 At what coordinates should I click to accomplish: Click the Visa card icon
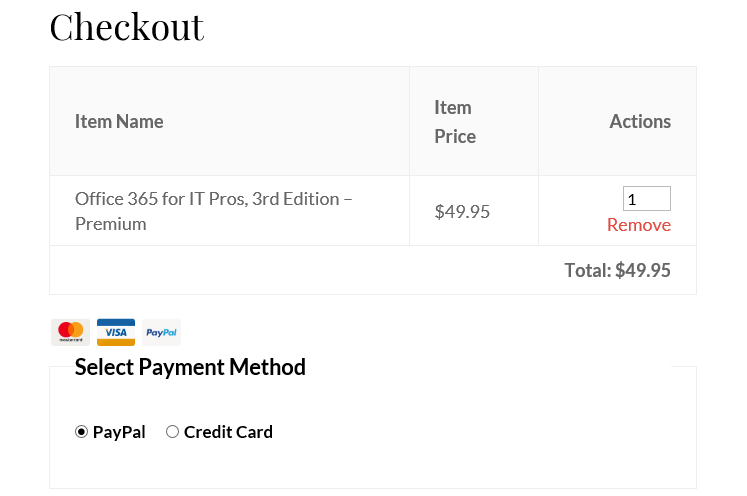tap(116, 332)
